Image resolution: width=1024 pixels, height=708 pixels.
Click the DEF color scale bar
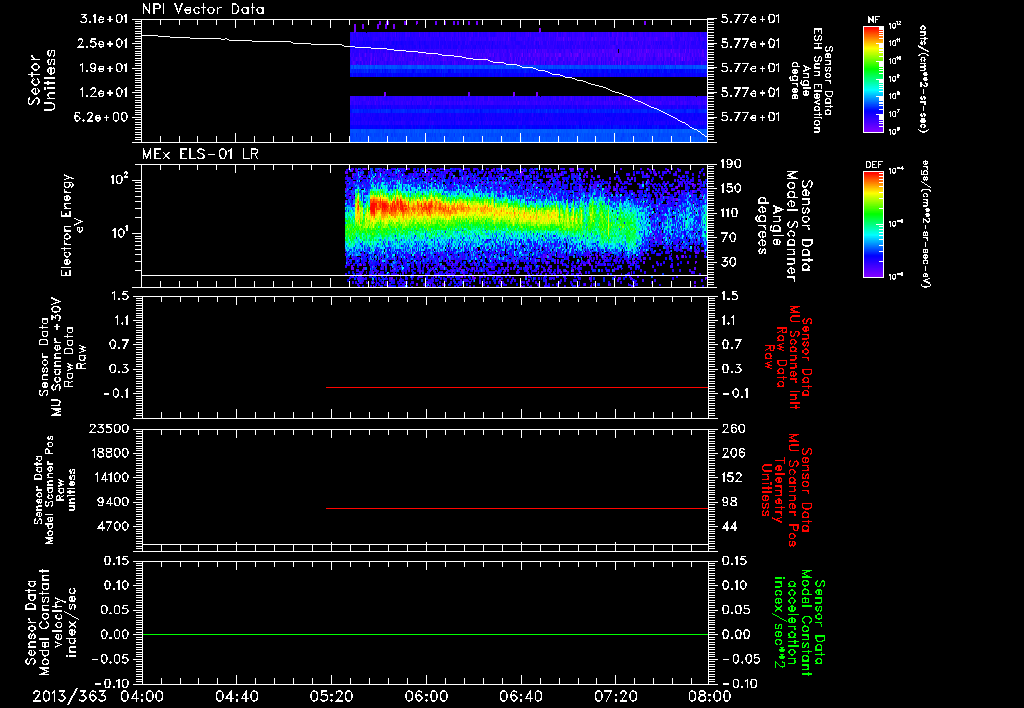point(874,223)
